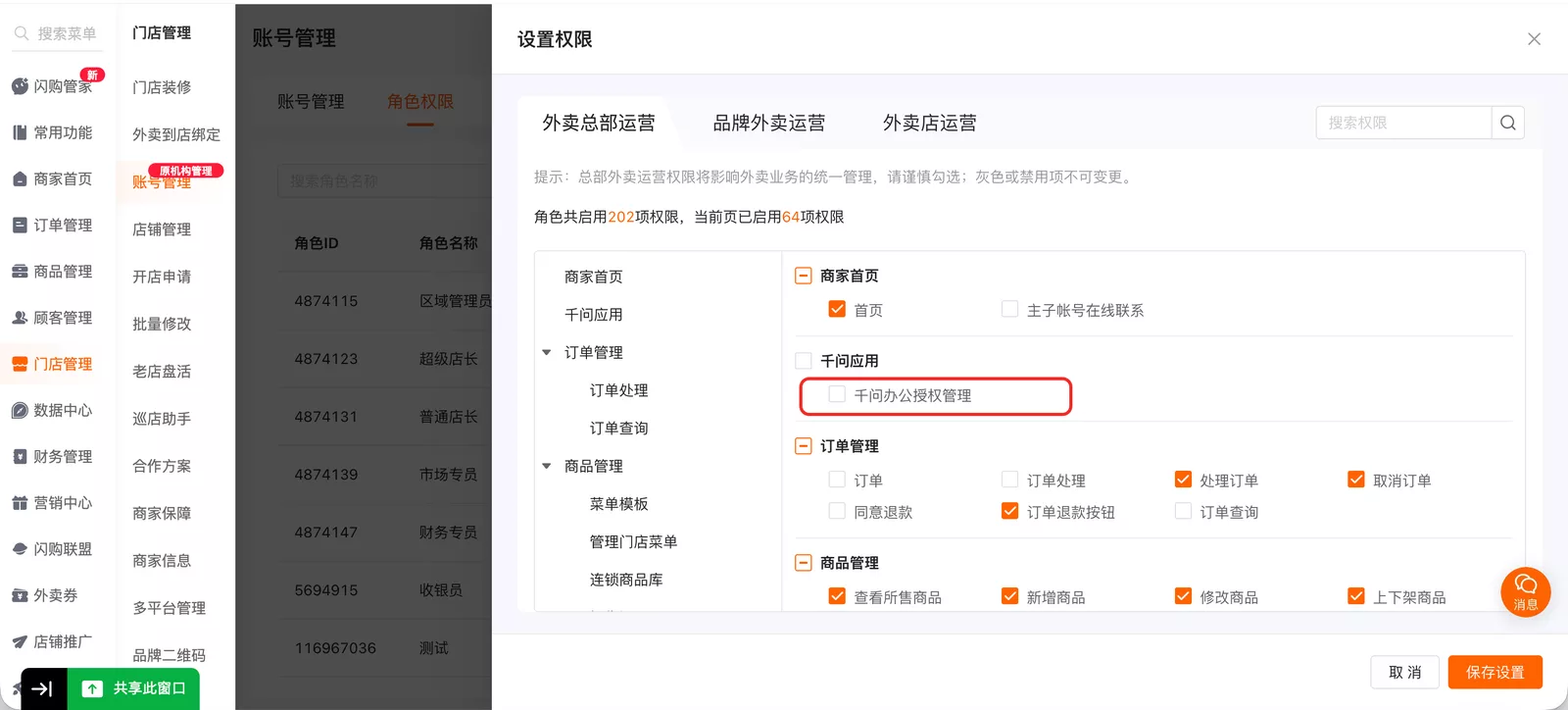Viewport: 1568px width, 710px height.
Task: Collapse 商品管理 tree node arrow
Action: [x=547, y=466]
